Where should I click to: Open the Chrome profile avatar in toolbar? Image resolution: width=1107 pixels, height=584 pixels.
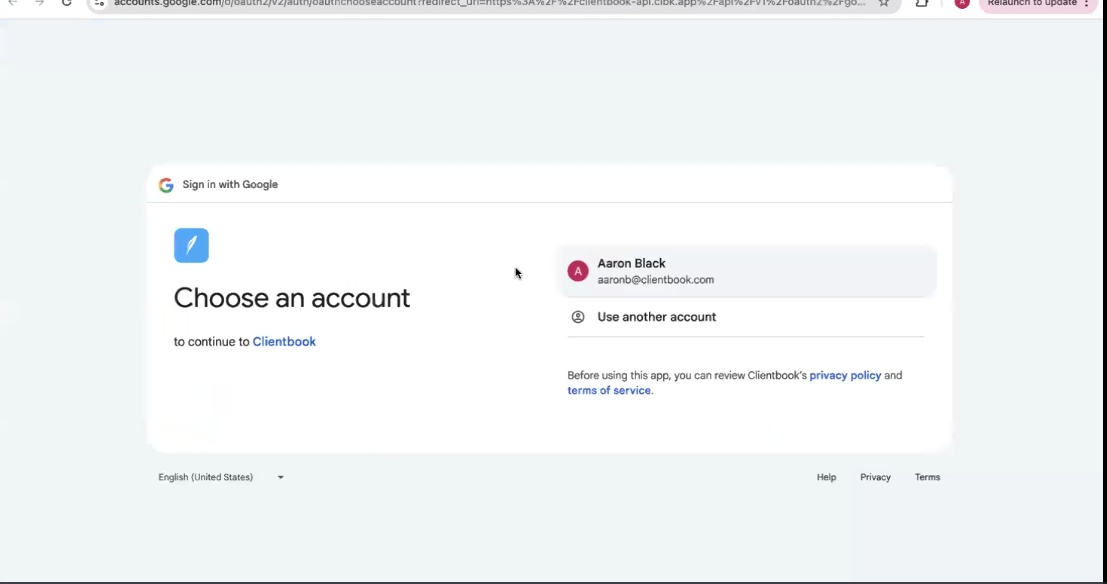coord(962,3)
